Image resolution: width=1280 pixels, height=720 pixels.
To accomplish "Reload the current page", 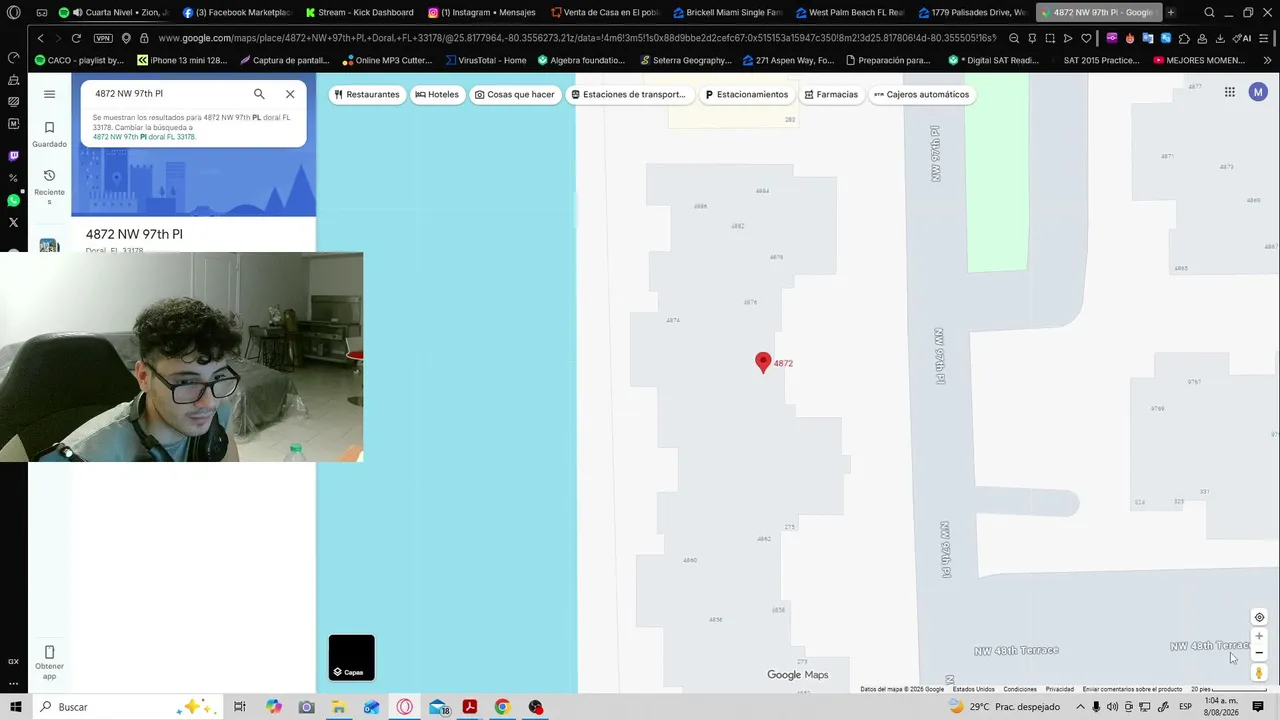I will pyautogui.click(x=76, y=38).
